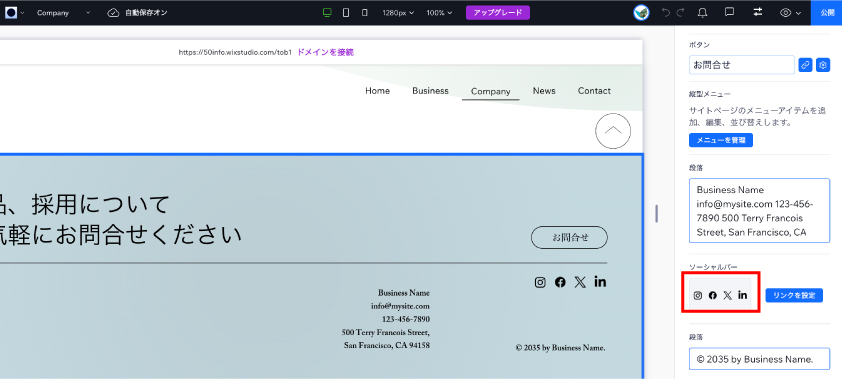This screenshot has height=384, width=842.
Task: Undo the last action
Action: click(666, 12)
